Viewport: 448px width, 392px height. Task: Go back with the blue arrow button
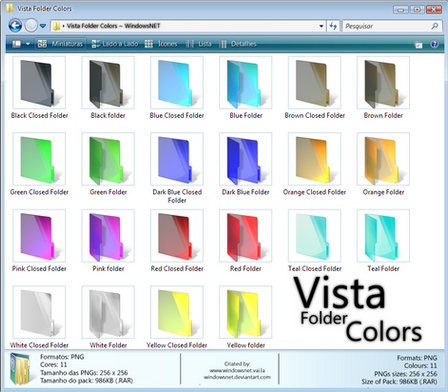pos(15,26)
